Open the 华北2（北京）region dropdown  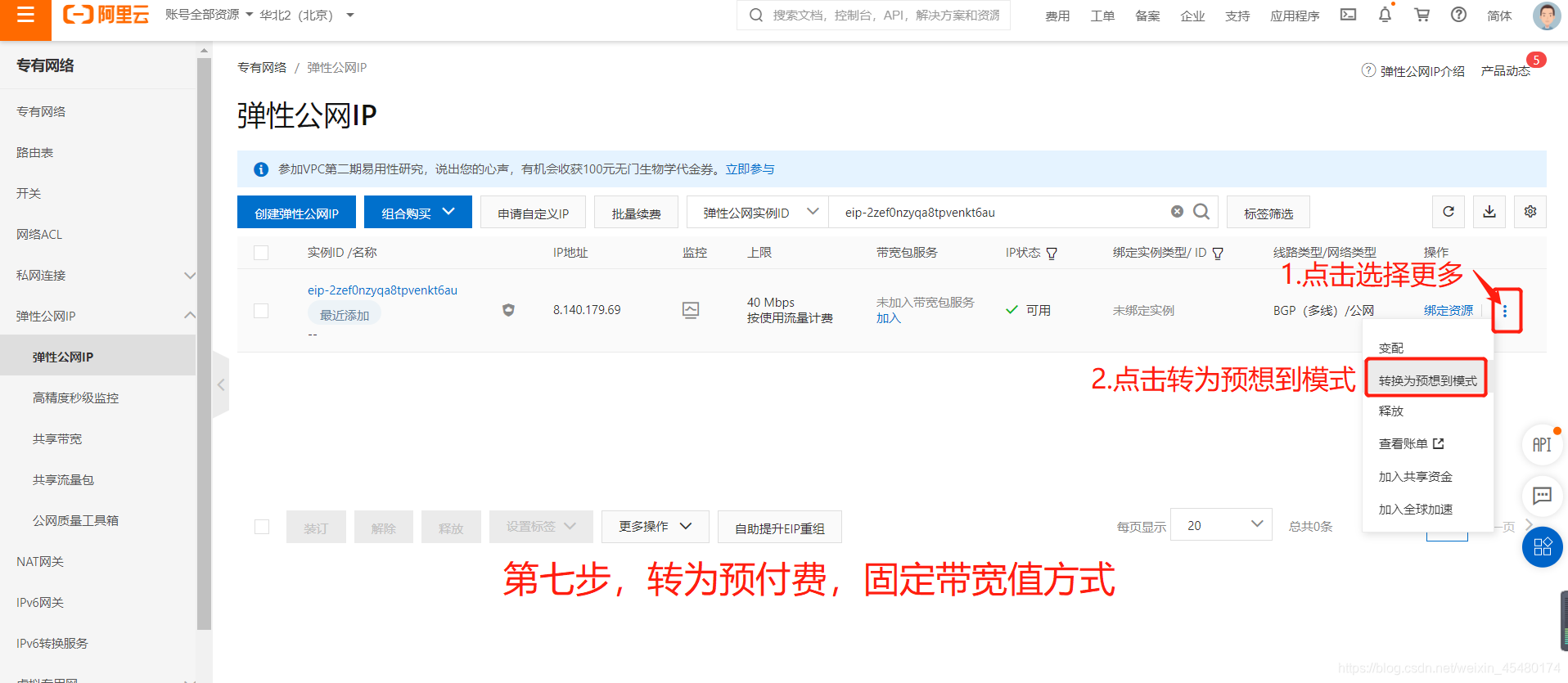[x=307, y=15]
